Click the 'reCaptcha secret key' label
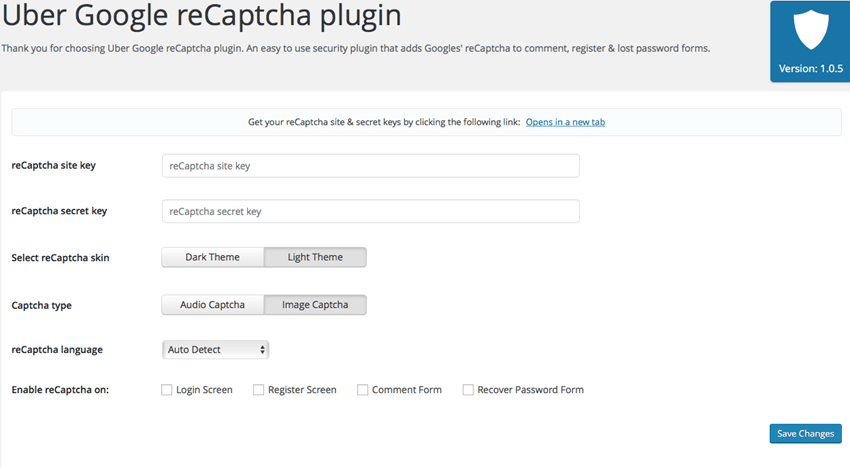 pos(59,211)
